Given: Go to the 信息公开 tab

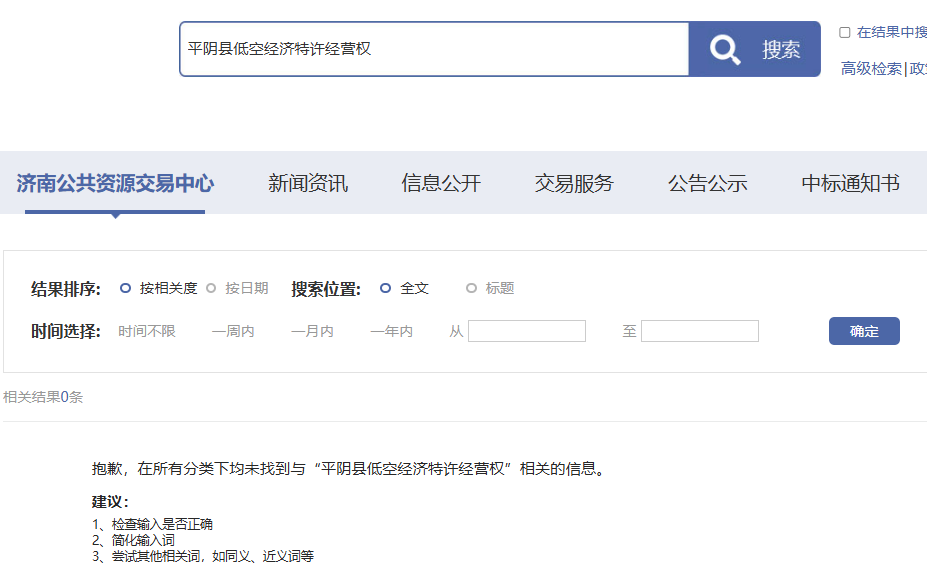Looking at the screenshot, I should 441,183.
